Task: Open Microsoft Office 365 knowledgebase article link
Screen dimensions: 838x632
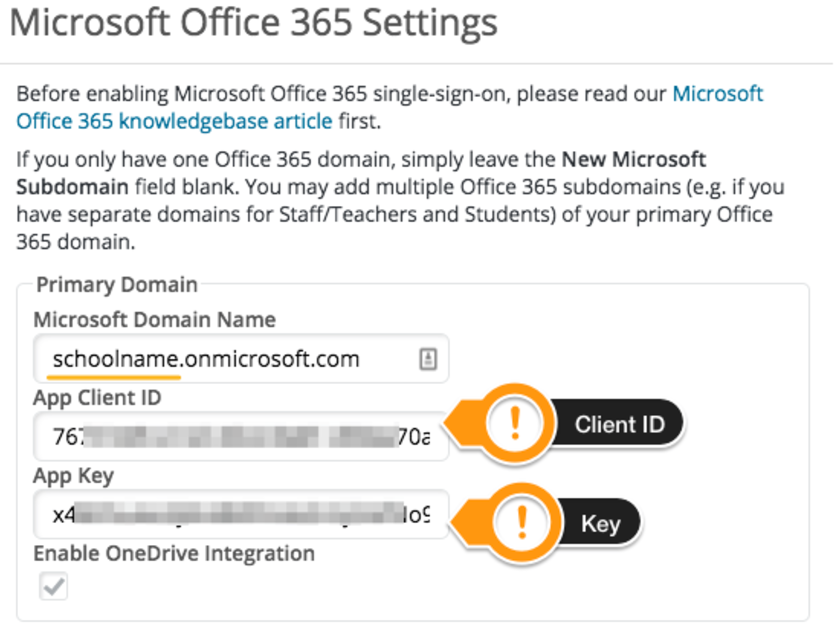Action: pos(174,121)
